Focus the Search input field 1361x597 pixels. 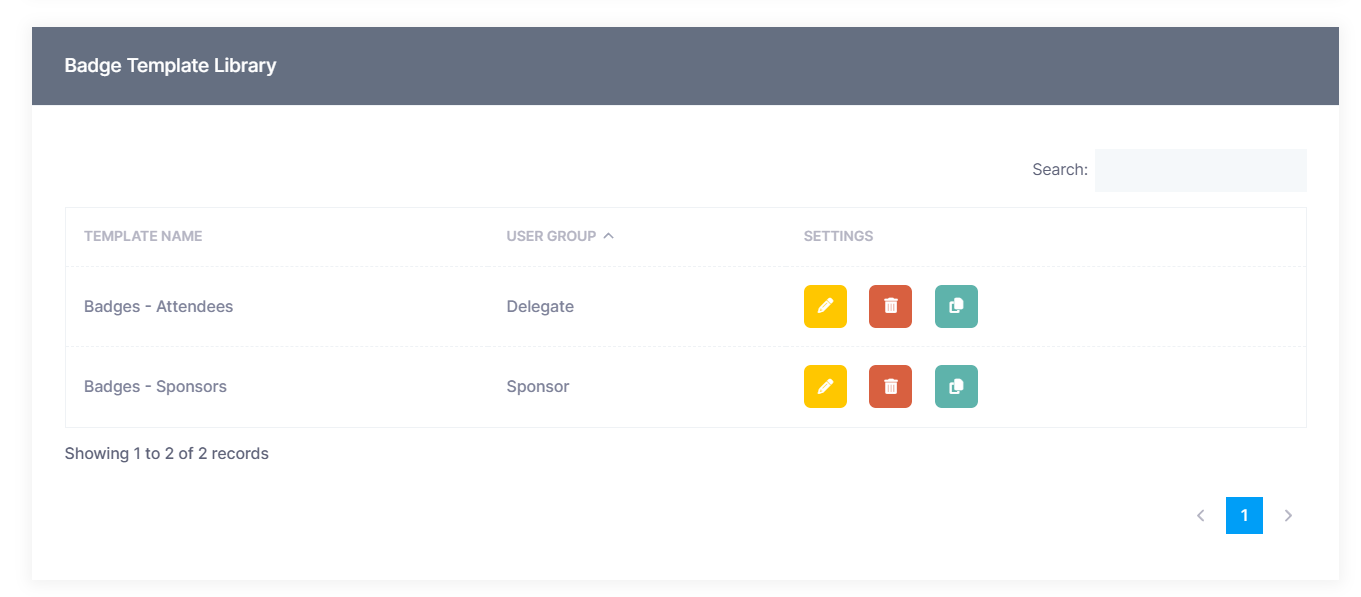1200,170
